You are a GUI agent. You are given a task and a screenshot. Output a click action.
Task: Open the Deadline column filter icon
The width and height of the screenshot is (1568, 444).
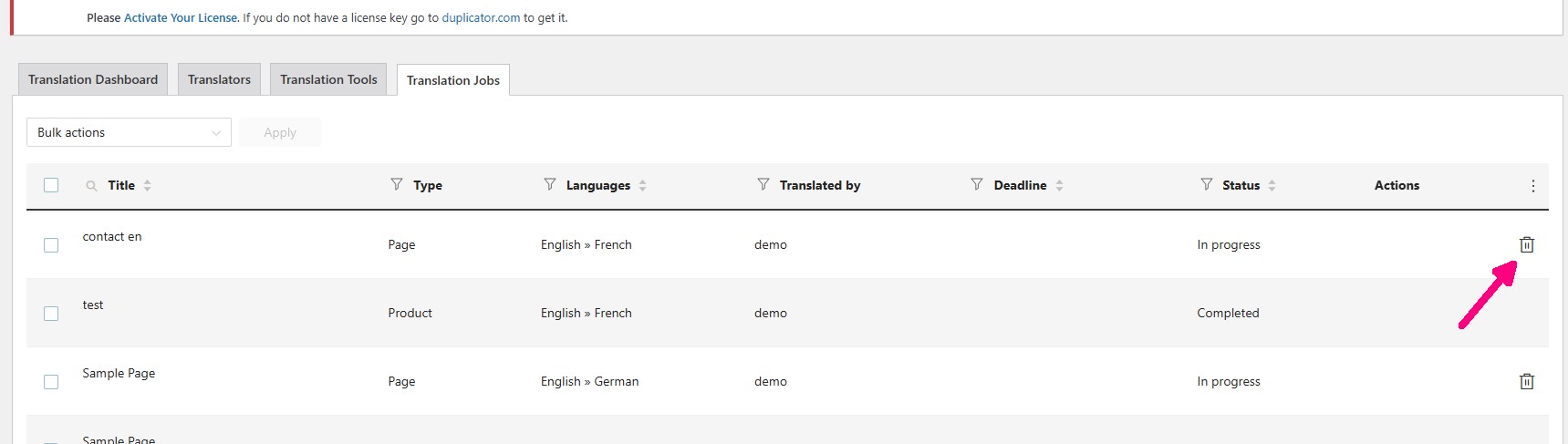pyautogui.click(x=977, y=184)
